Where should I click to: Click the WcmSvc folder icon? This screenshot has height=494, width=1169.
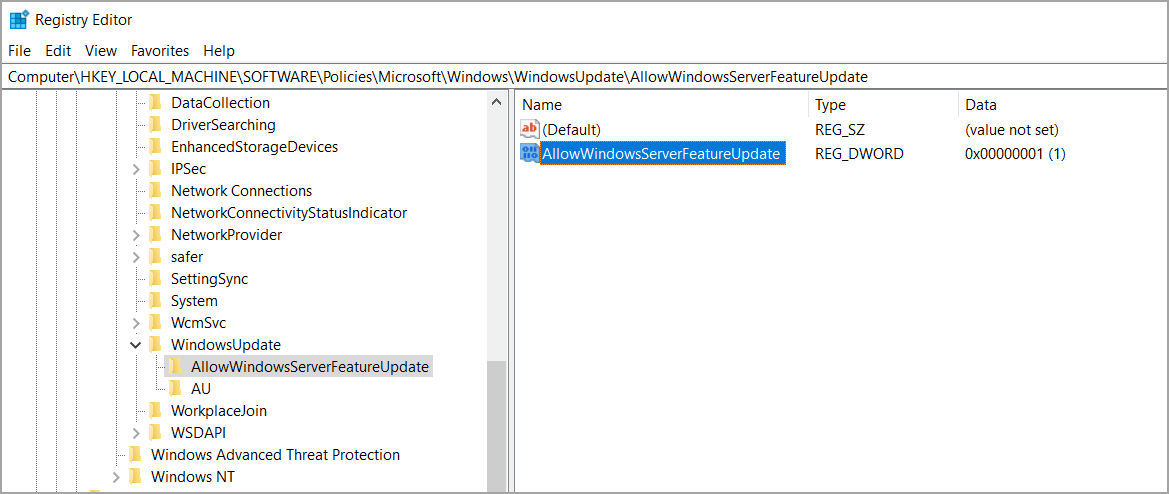tap(155, 323)
